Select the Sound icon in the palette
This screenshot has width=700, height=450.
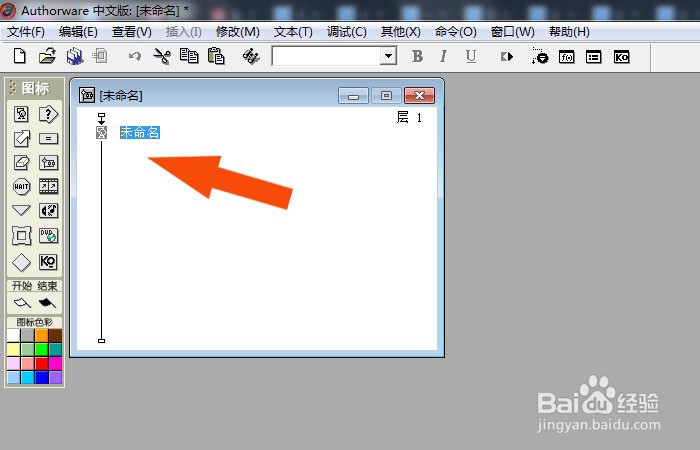click(48, 210)
